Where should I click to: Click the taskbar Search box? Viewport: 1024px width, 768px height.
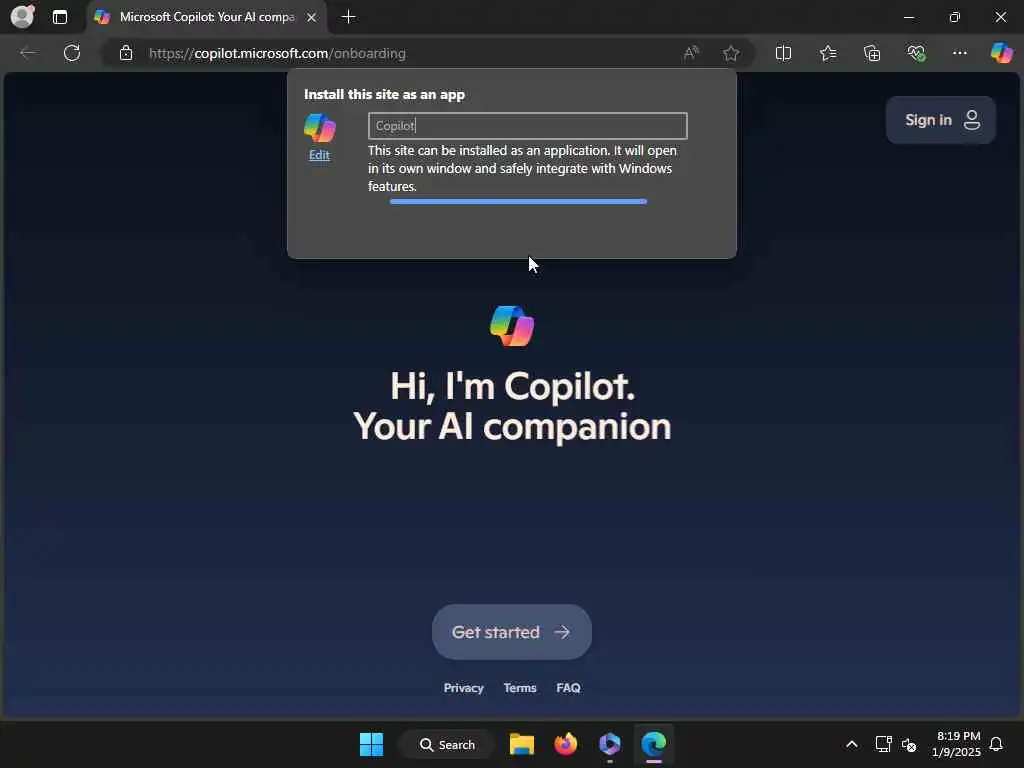pyautogui.click(x=447, y=744)
